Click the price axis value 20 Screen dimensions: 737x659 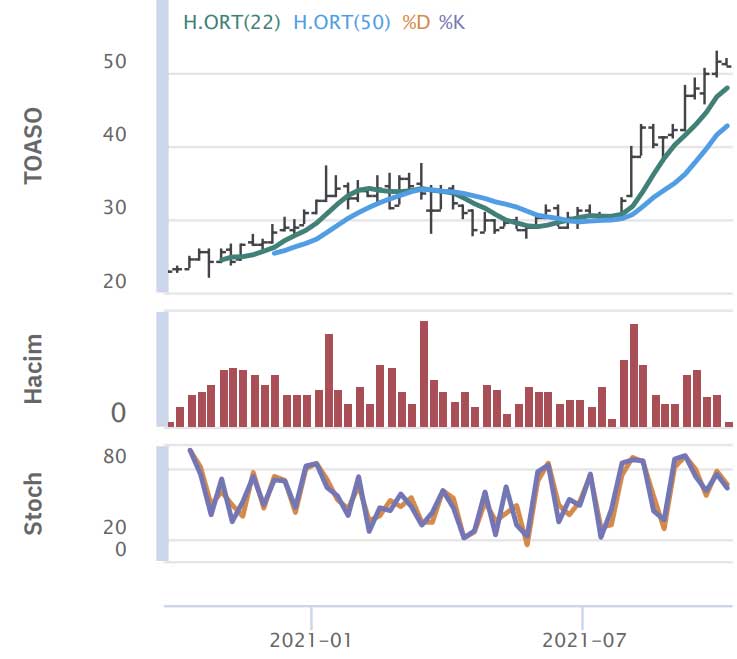pos(115,282)
